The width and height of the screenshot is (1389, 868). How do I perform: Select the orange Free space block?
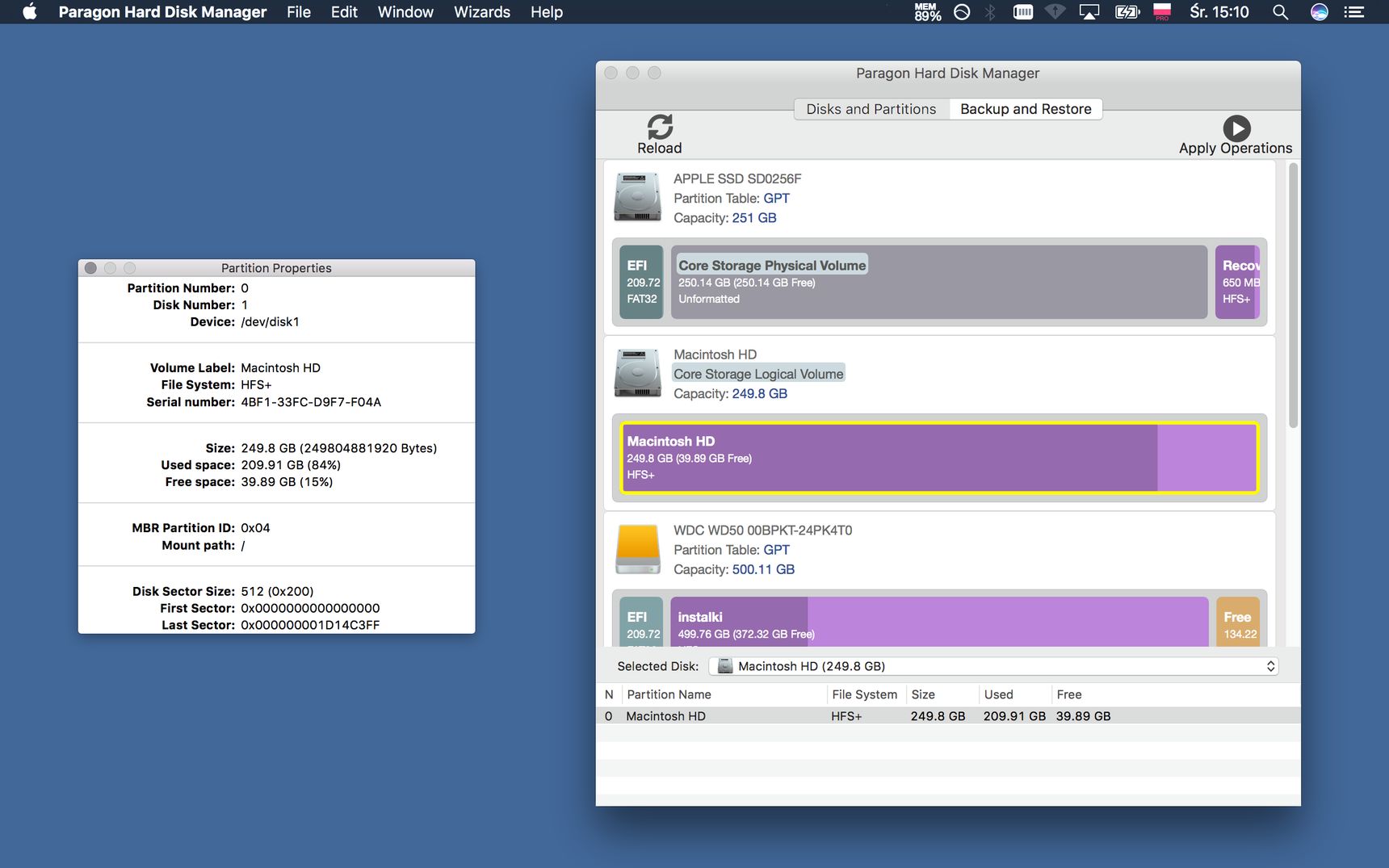click(x=1238, y=621)
